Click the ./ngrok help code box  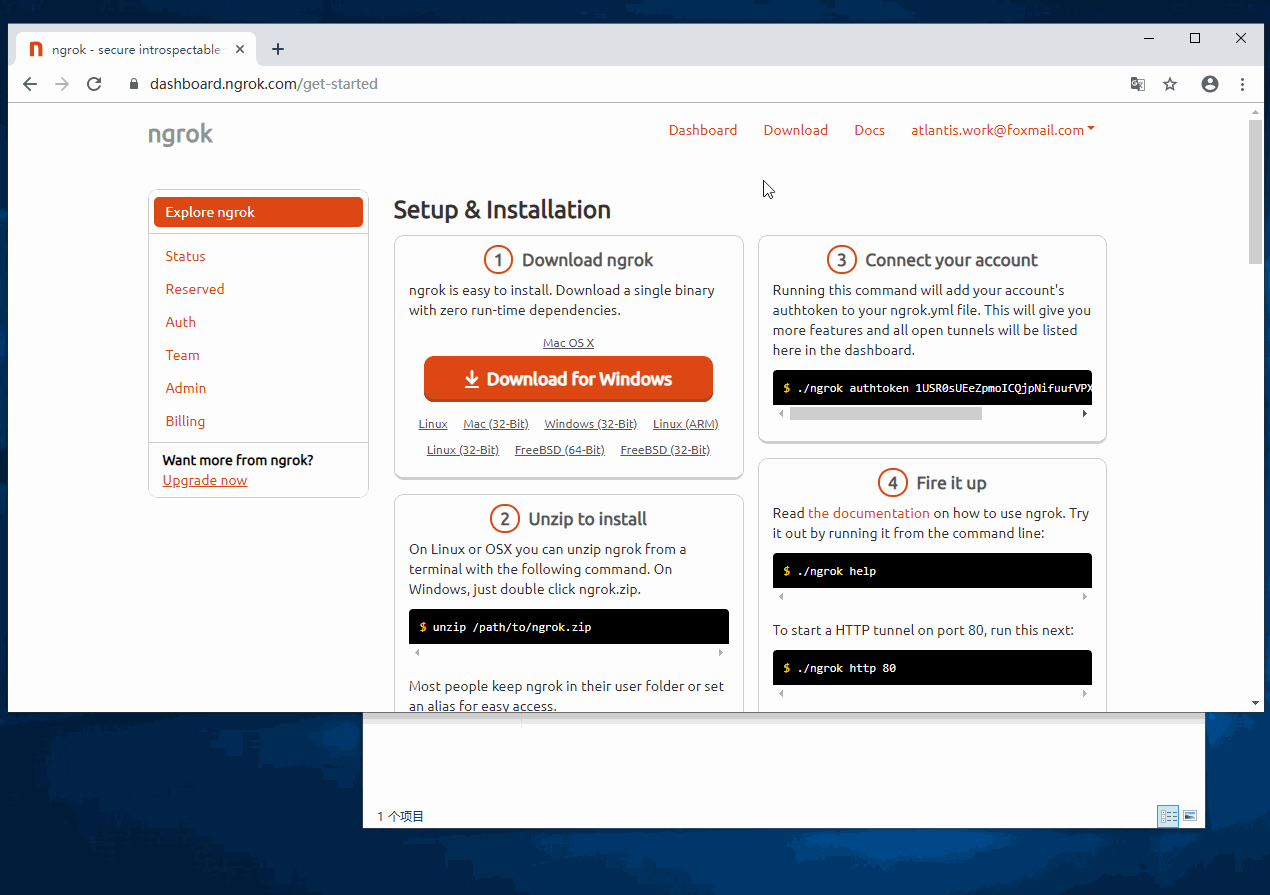[x=932, y=571]
